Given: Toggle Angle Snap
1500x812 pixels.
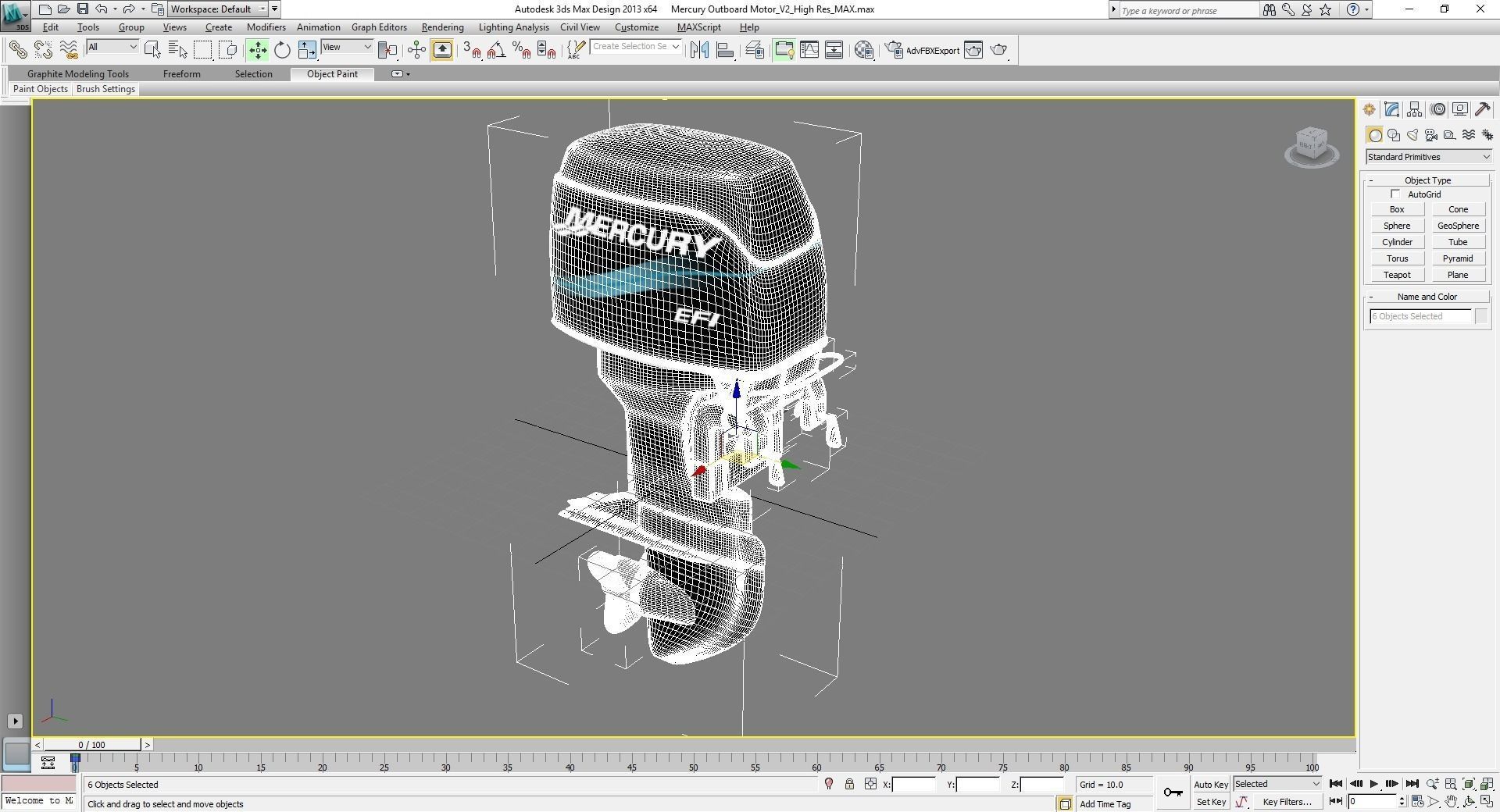Looking at the screenshot, I should coord(497,50).
